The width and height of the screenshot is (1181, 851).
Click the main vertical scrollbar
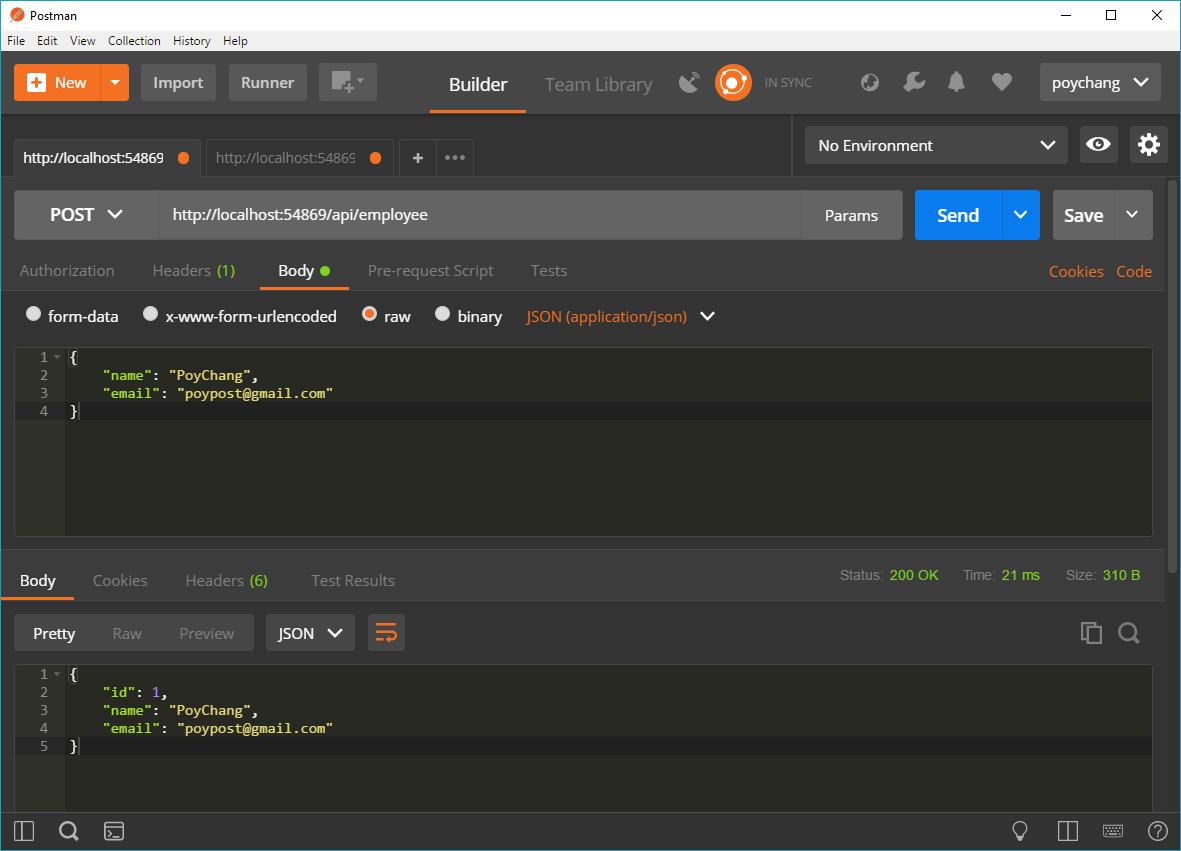(x=1173, y=377)
